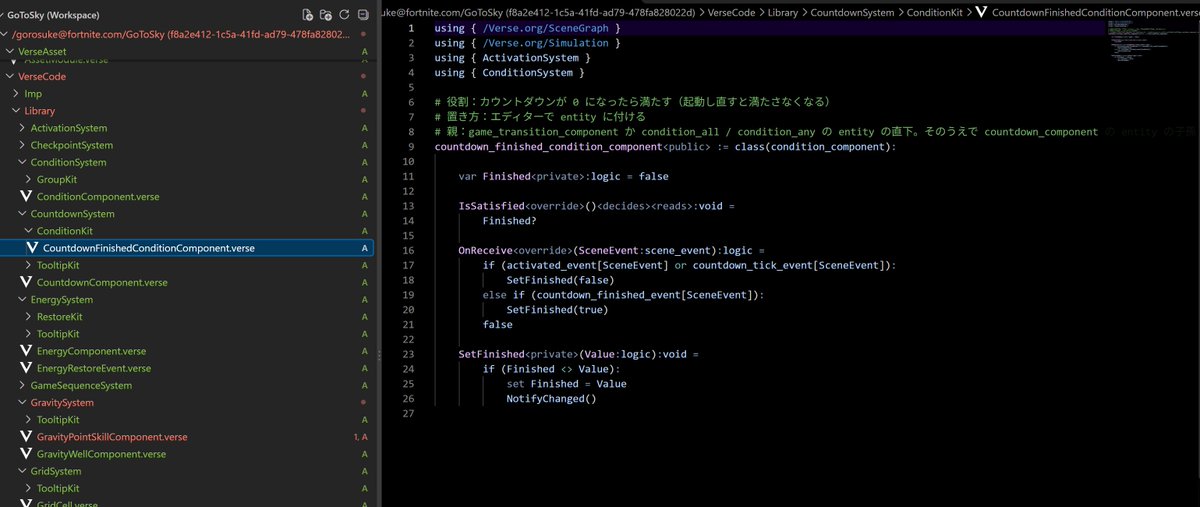This screenshot has width=1200, height=507.
Task: Select CountdownFinishedConditionComponent.verse in the file tree
Action: 187,248
